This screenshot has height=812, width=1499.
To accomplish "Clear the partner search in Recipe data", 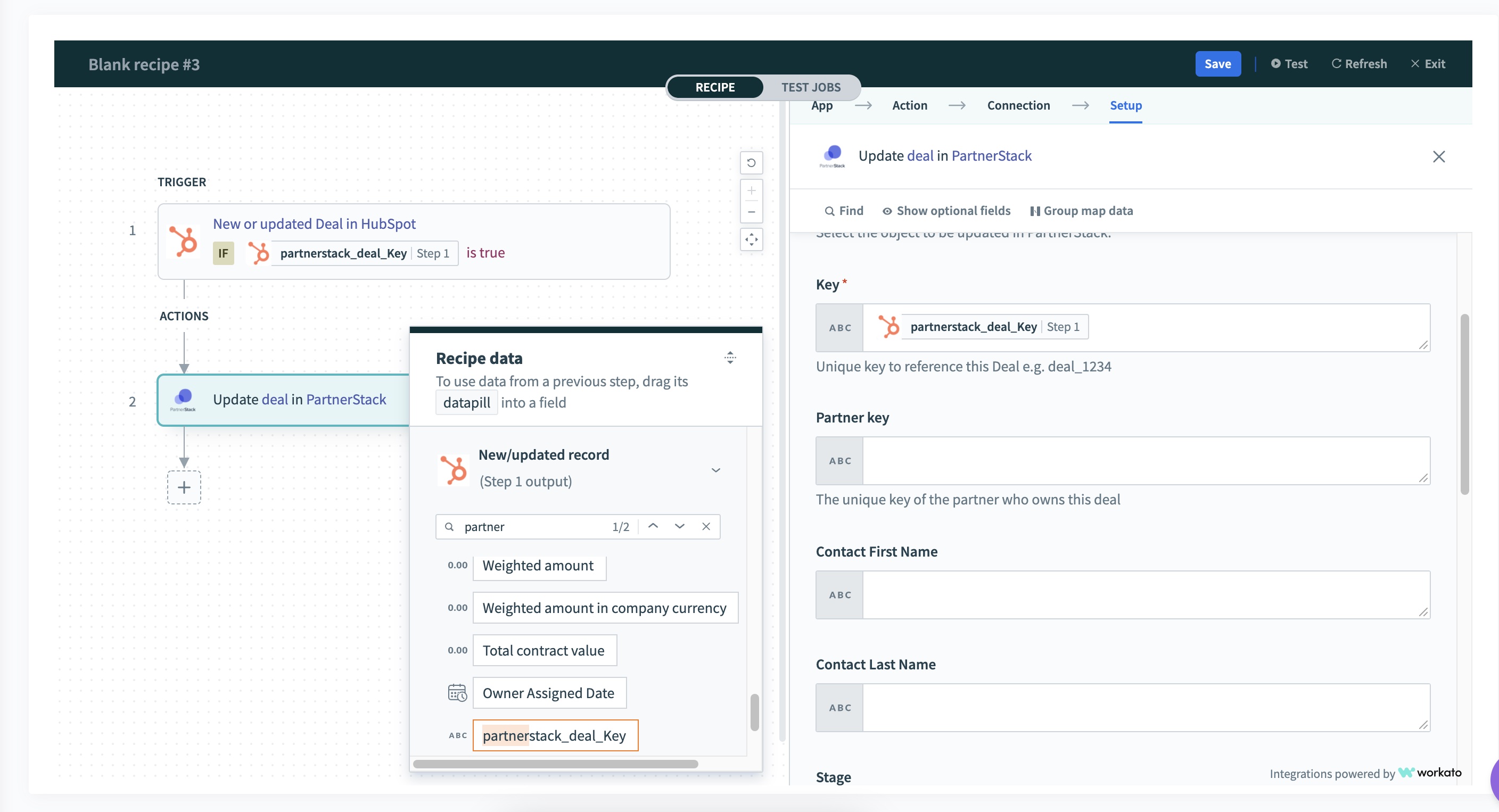I will tap(706, 526).
